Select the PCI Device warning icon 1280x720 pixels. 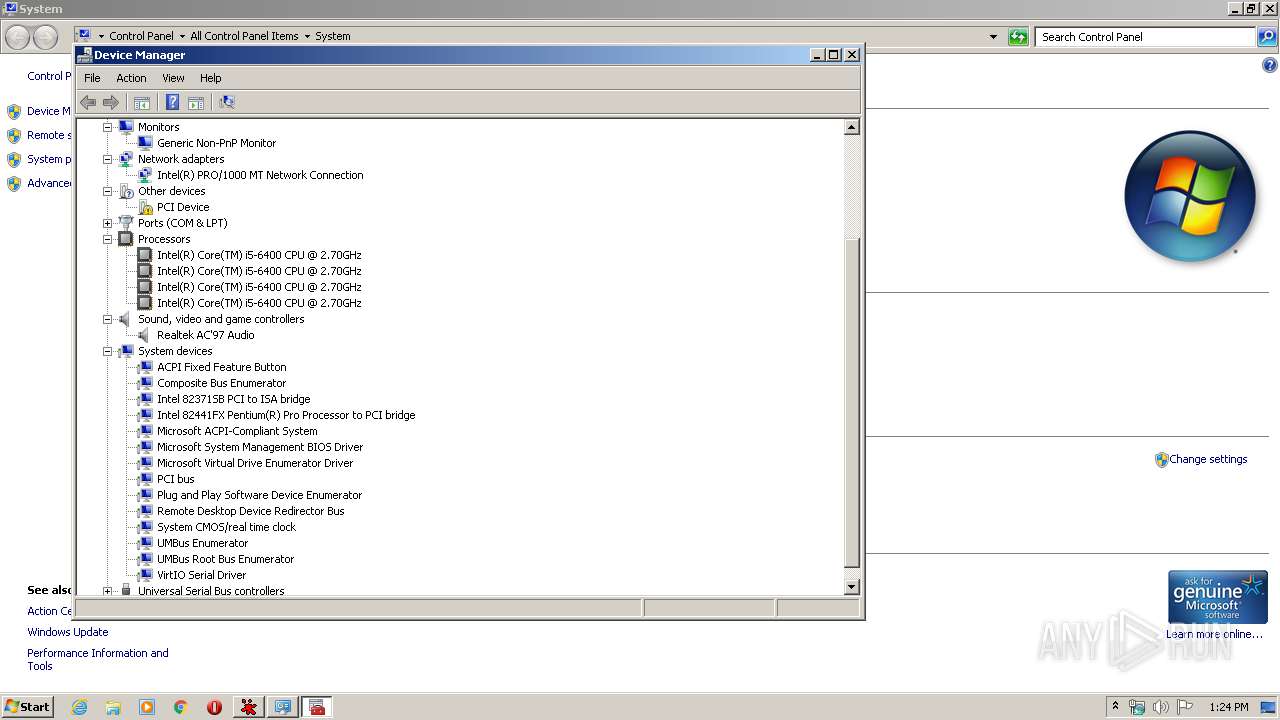pos(146,207)
